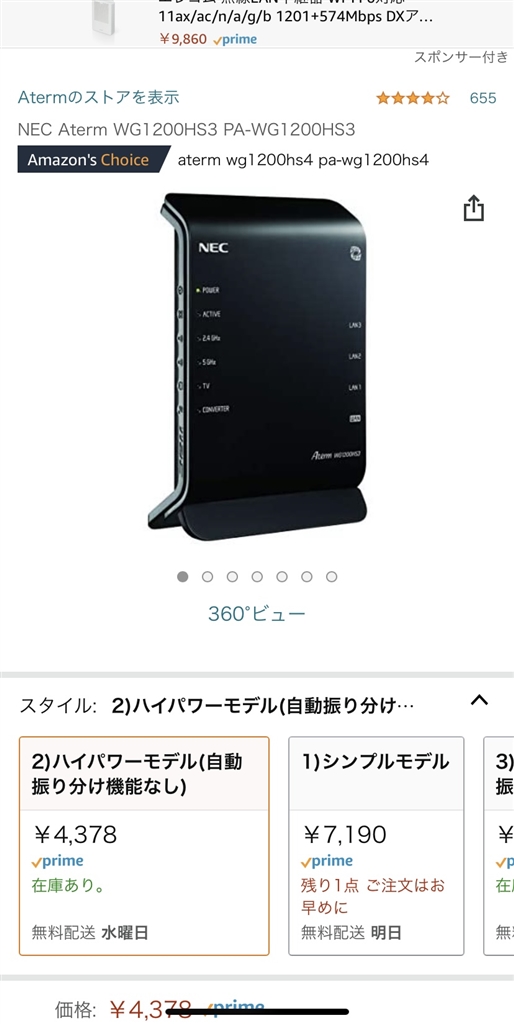Select the fourth image carousel dot
The height and width of the screenshot is (1024, 514).
(257, 577)
